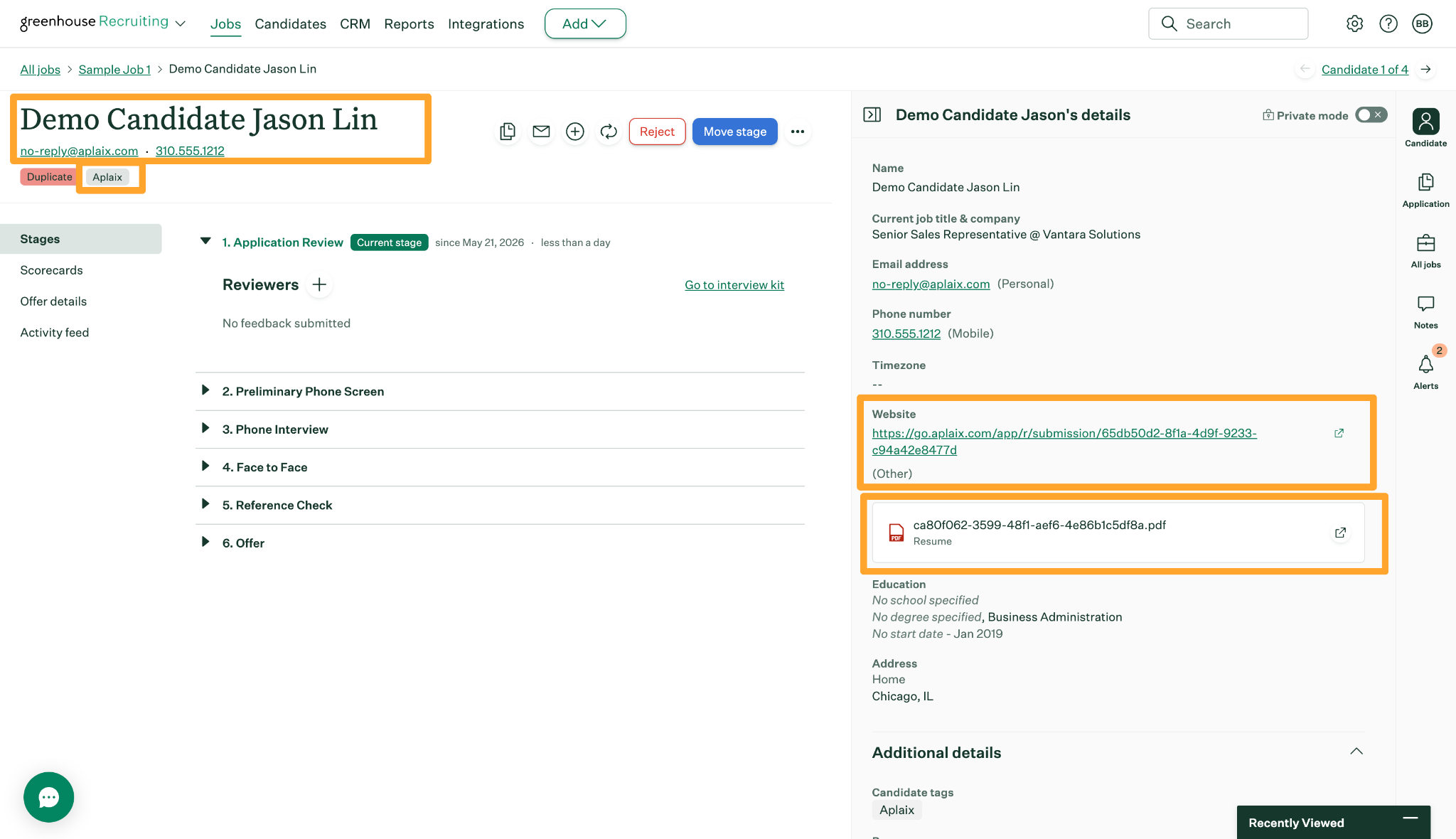Open the Greenhouse Recruiting product switcher
Image resolution: width=1456 pixels, height=839 pixels.
tap(103, 23)
